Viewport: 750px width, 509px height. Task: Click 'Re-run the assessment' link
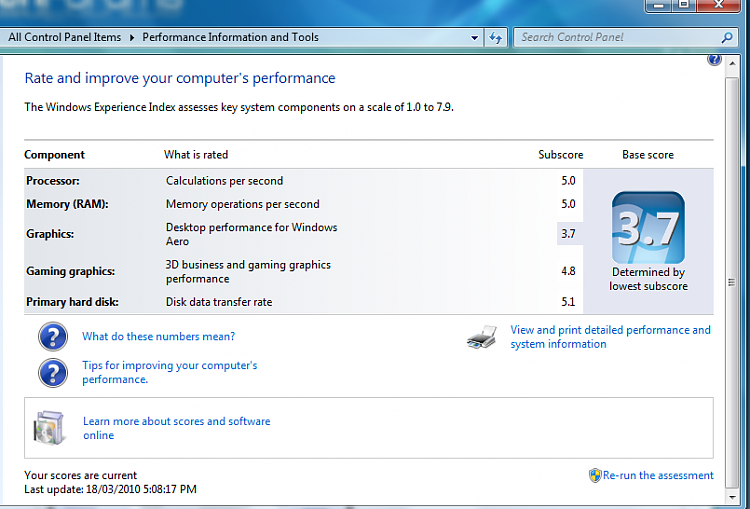[658, 475]
